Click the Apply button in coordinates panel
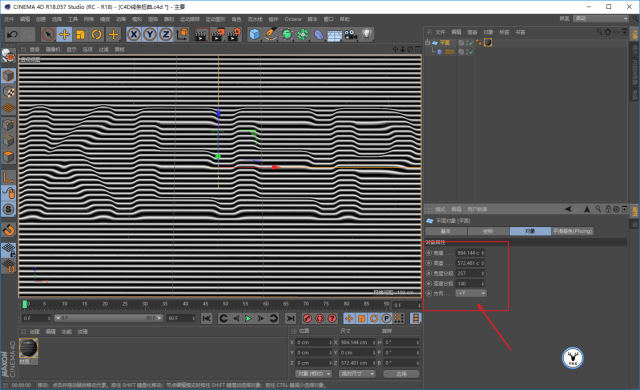 click(401, 374)
